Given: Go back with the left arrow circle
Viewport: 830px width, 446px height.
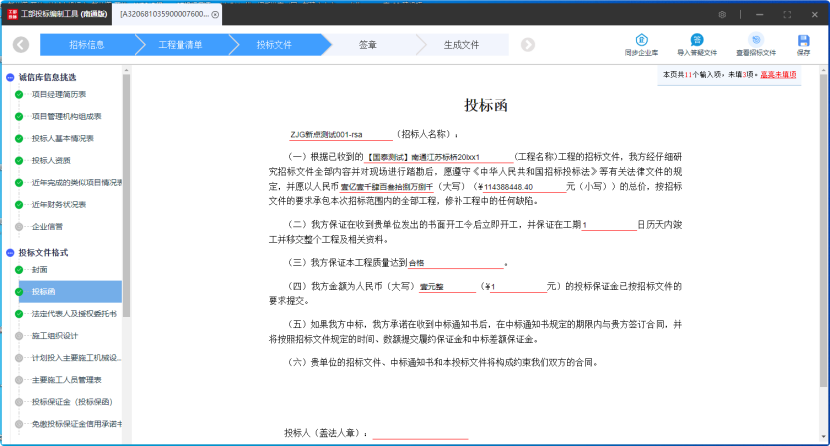Looking at the screenshot, I should [x=21, y=45].
